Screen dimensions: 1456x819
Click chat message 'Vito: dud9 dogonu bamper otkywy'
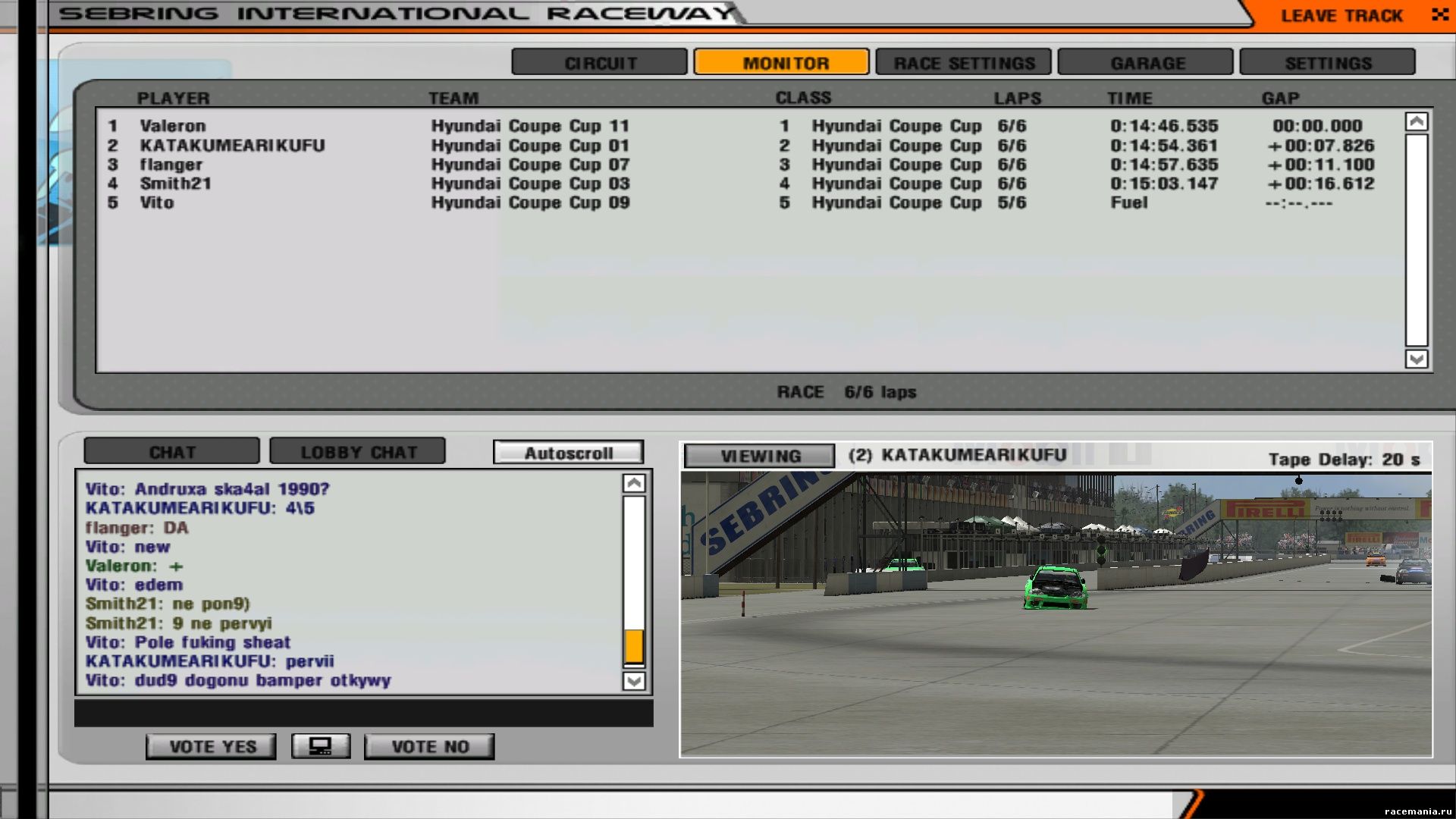tap(238, 680)
